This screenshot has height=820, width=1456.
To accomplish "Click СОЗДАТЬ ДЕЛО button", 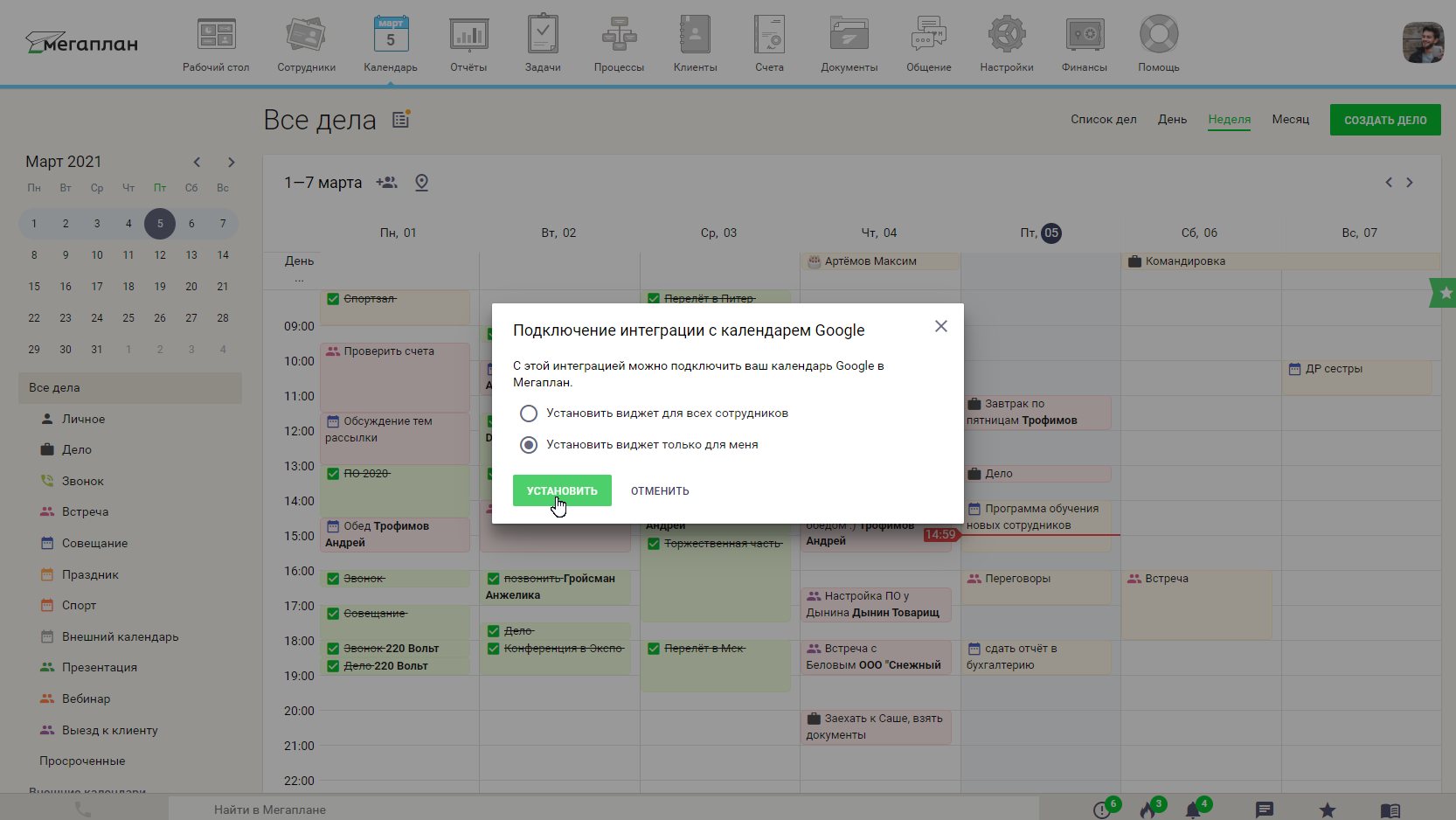I will coord(1385,120).
